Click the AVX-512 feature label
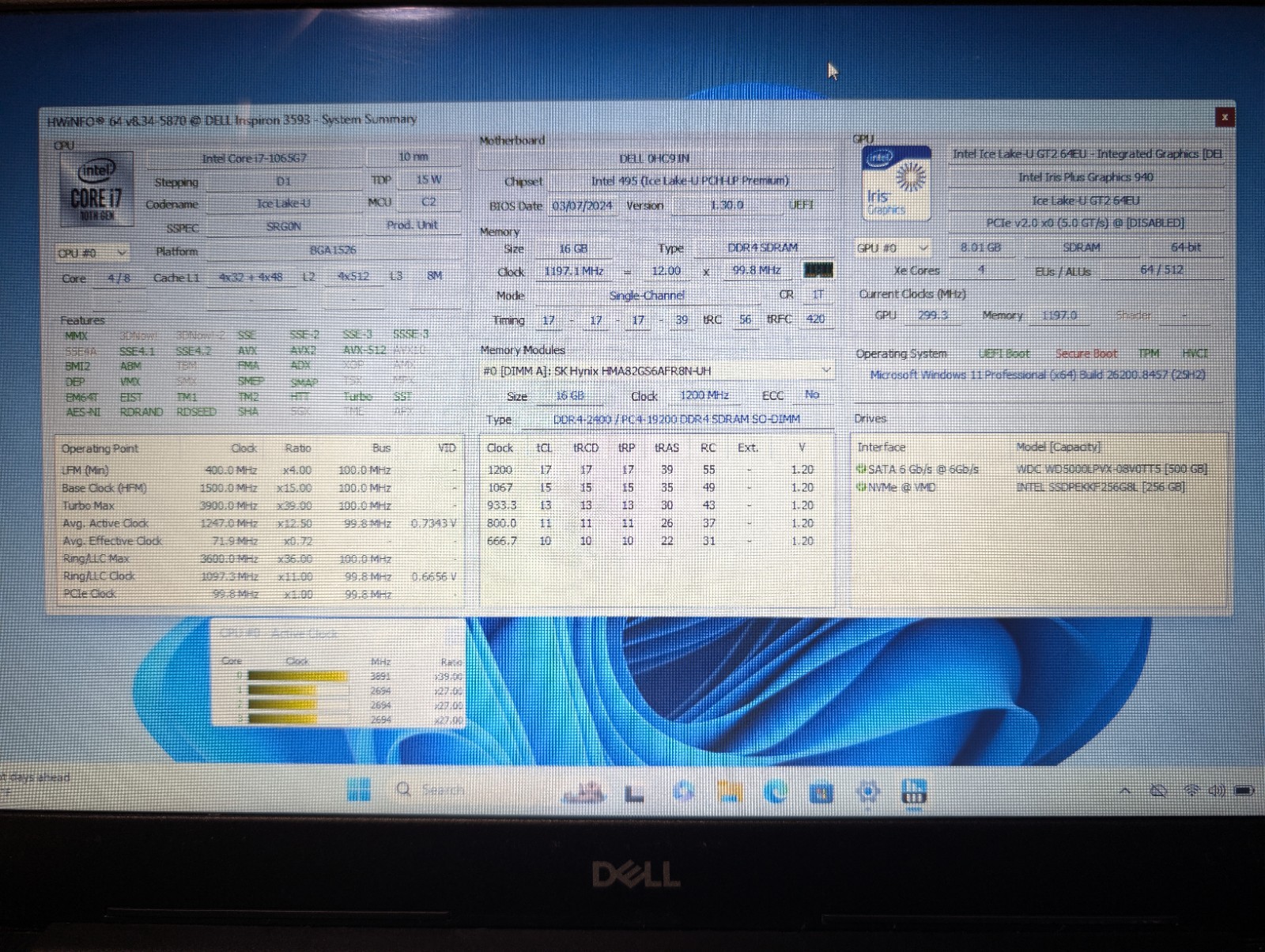 (x=364, y=349)
